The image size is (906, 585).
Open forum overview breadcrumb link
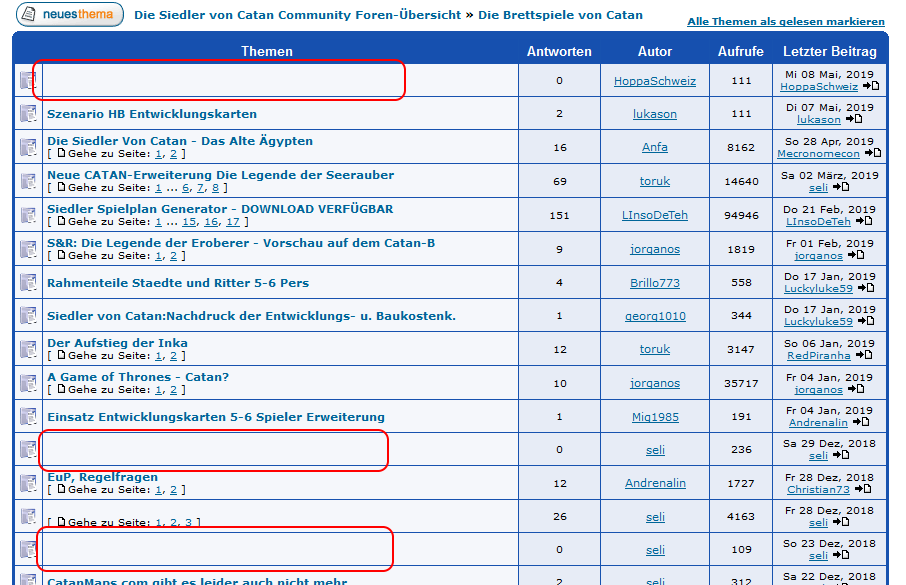297,15
